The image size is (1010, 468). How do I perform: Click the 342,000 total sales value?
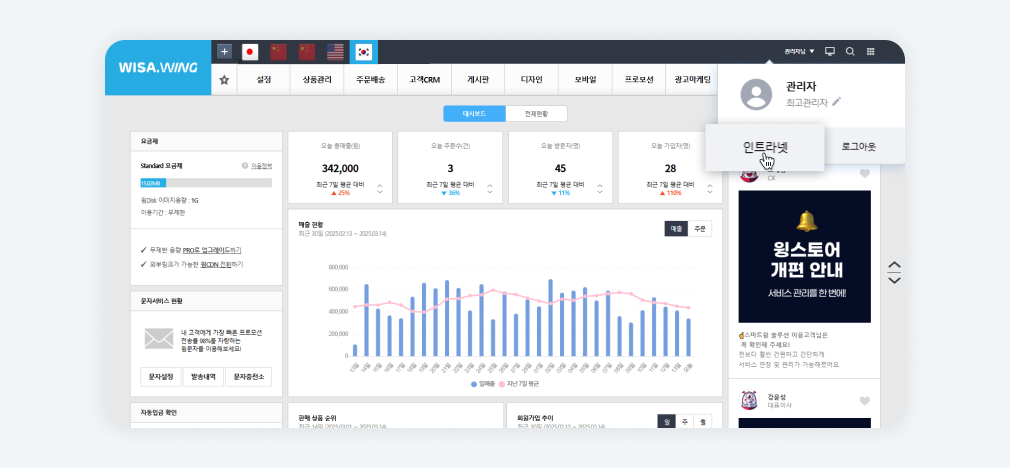(340, 169)
